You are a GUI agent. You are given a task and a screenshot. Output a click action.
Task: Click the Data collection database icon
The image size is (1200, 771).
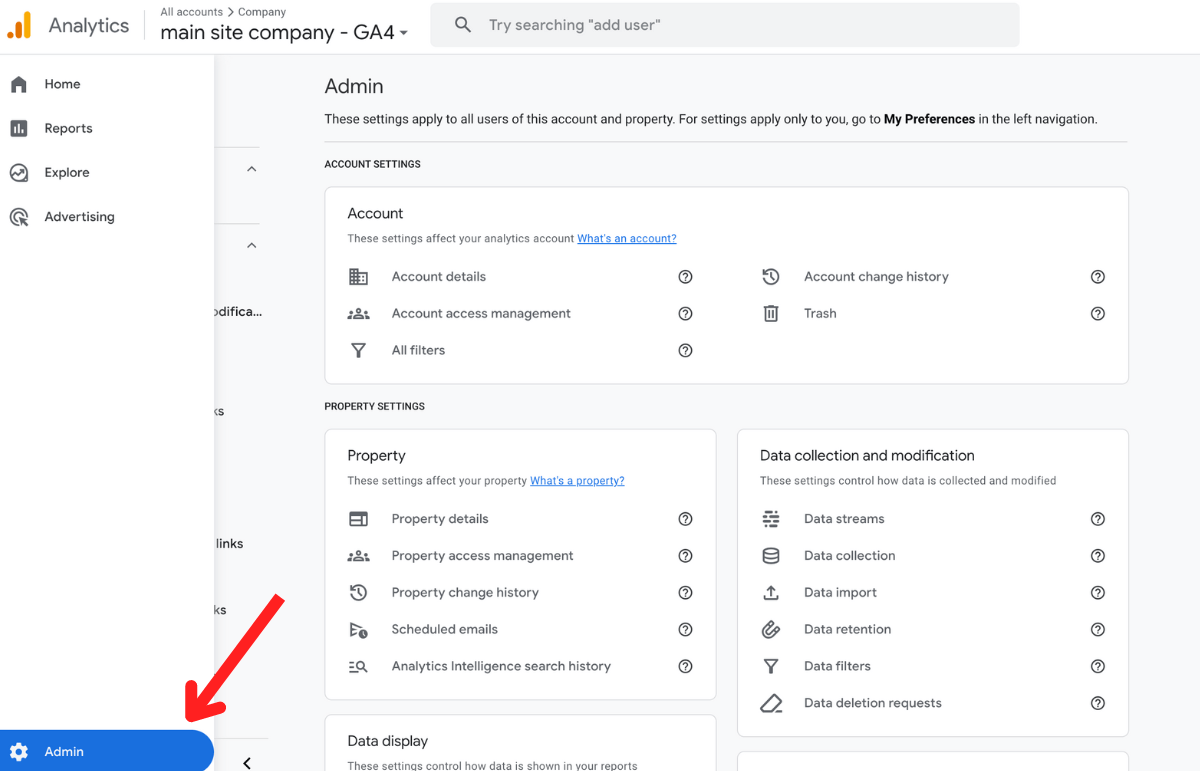tap(770, 555)
